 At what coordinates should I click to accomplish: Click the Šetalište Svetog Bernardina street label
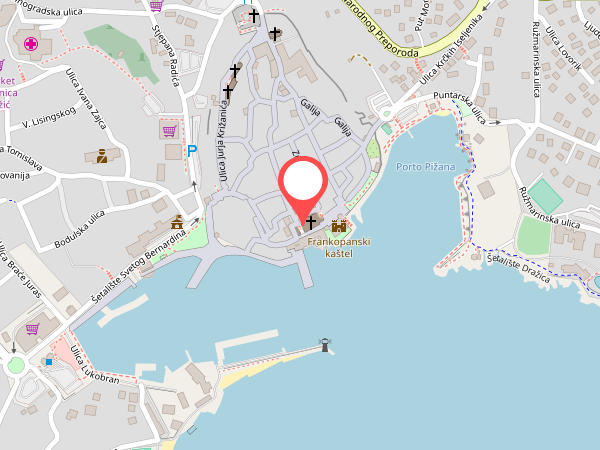click(139, 267)
